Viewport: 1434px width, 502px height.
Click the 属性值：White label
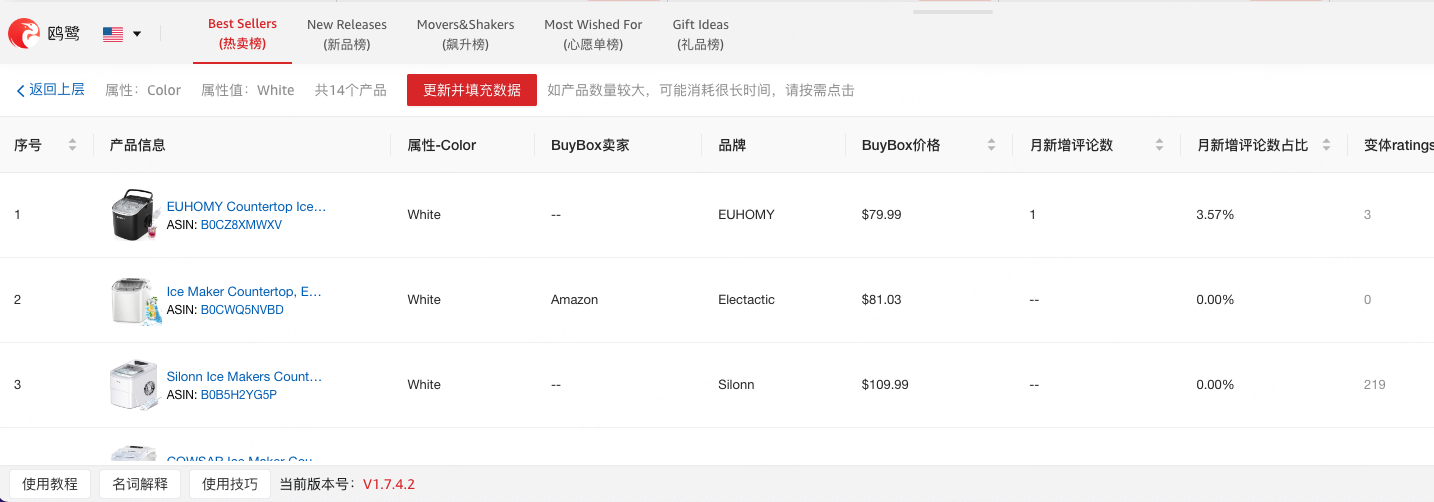coord(248,90)
